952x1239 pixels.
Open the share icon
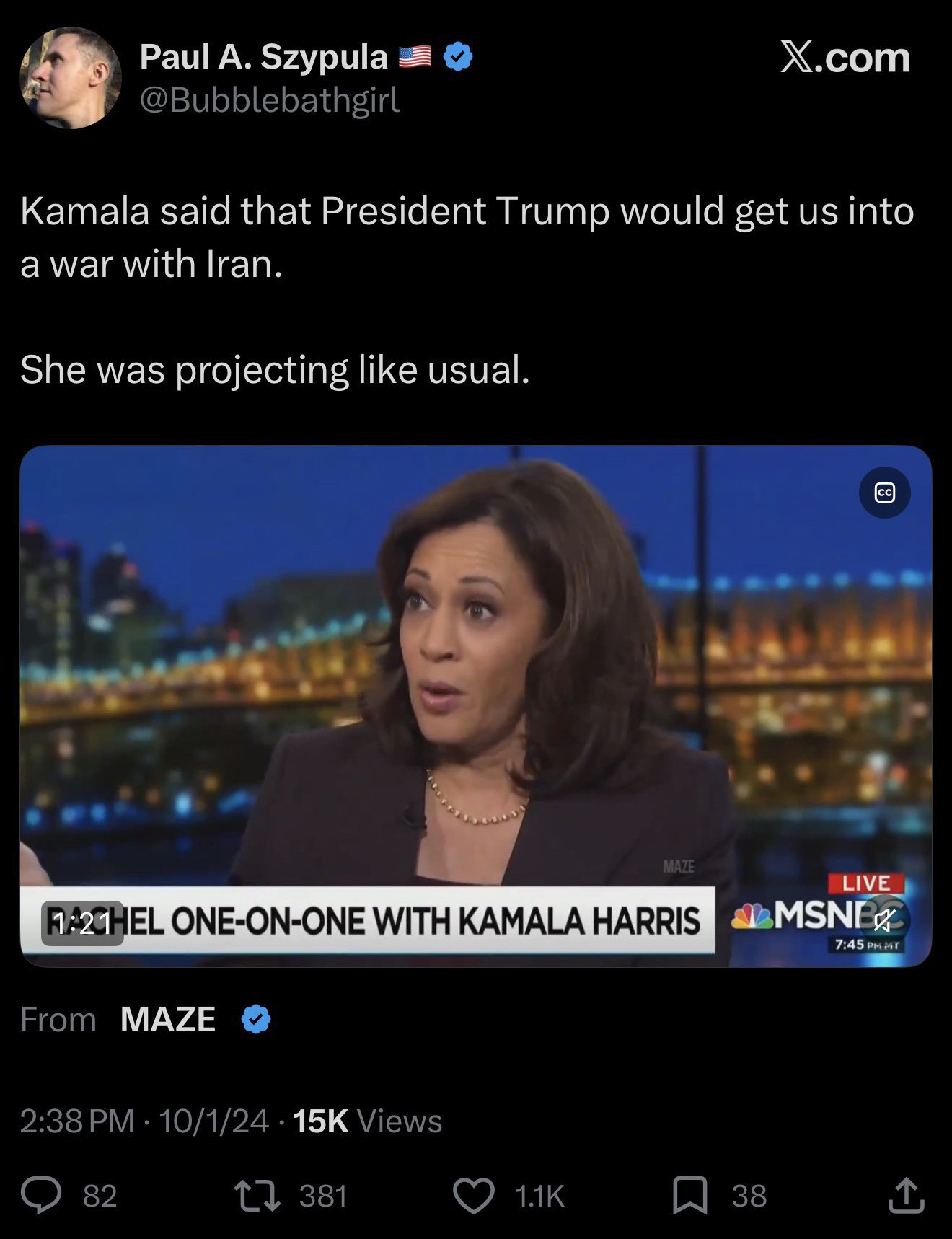point(906,1196)
